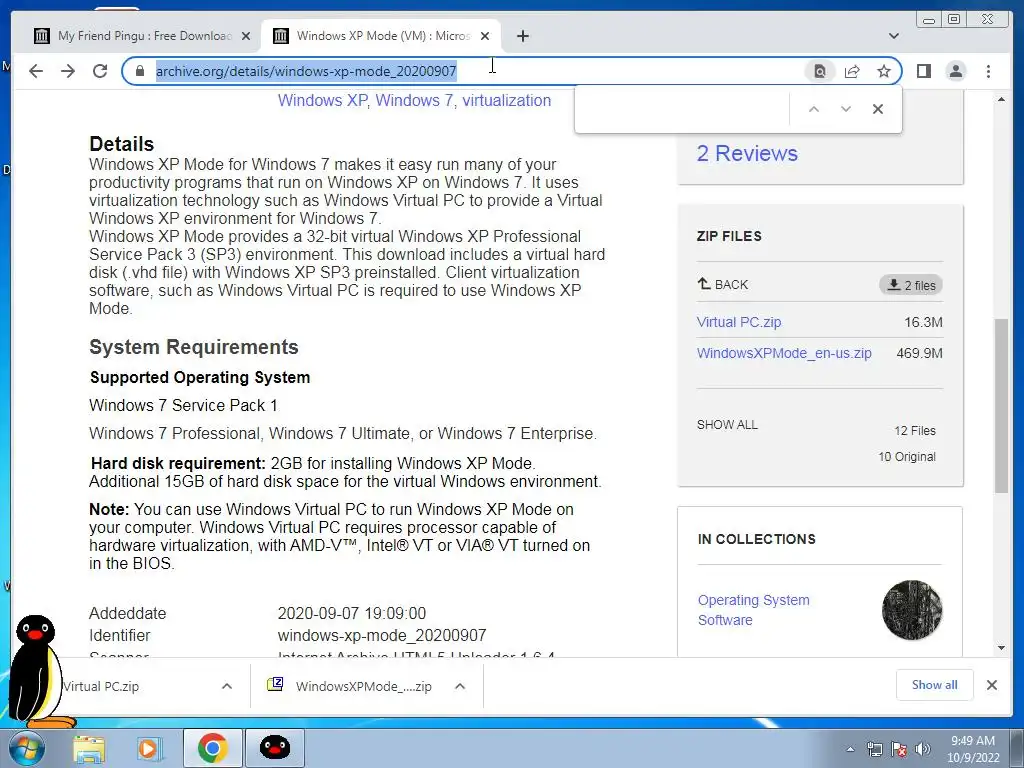Open volume speaker tray icon

(x=923, y=749)
